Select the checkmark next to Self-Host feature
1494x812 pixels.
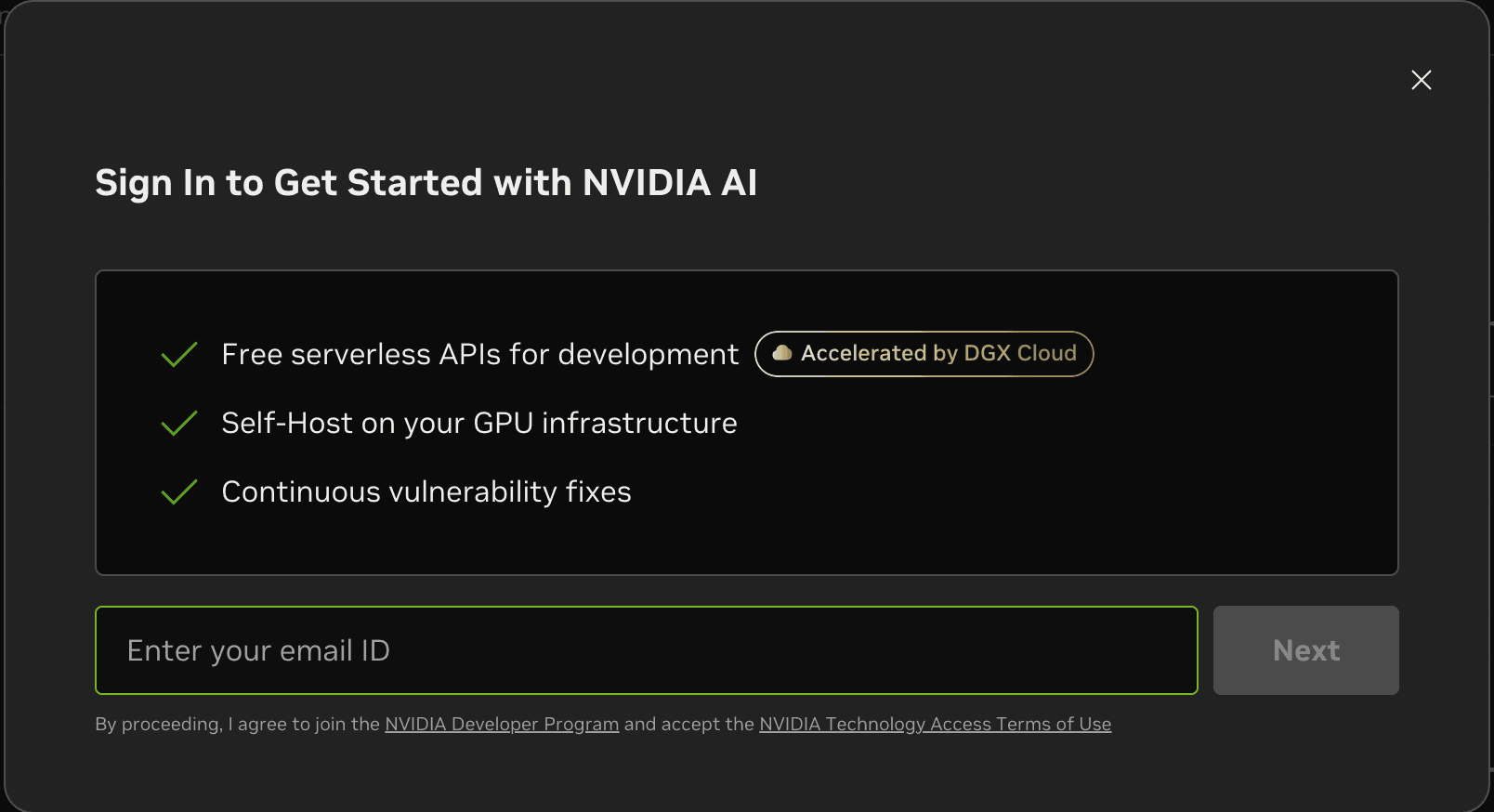(x=179, y=423)
